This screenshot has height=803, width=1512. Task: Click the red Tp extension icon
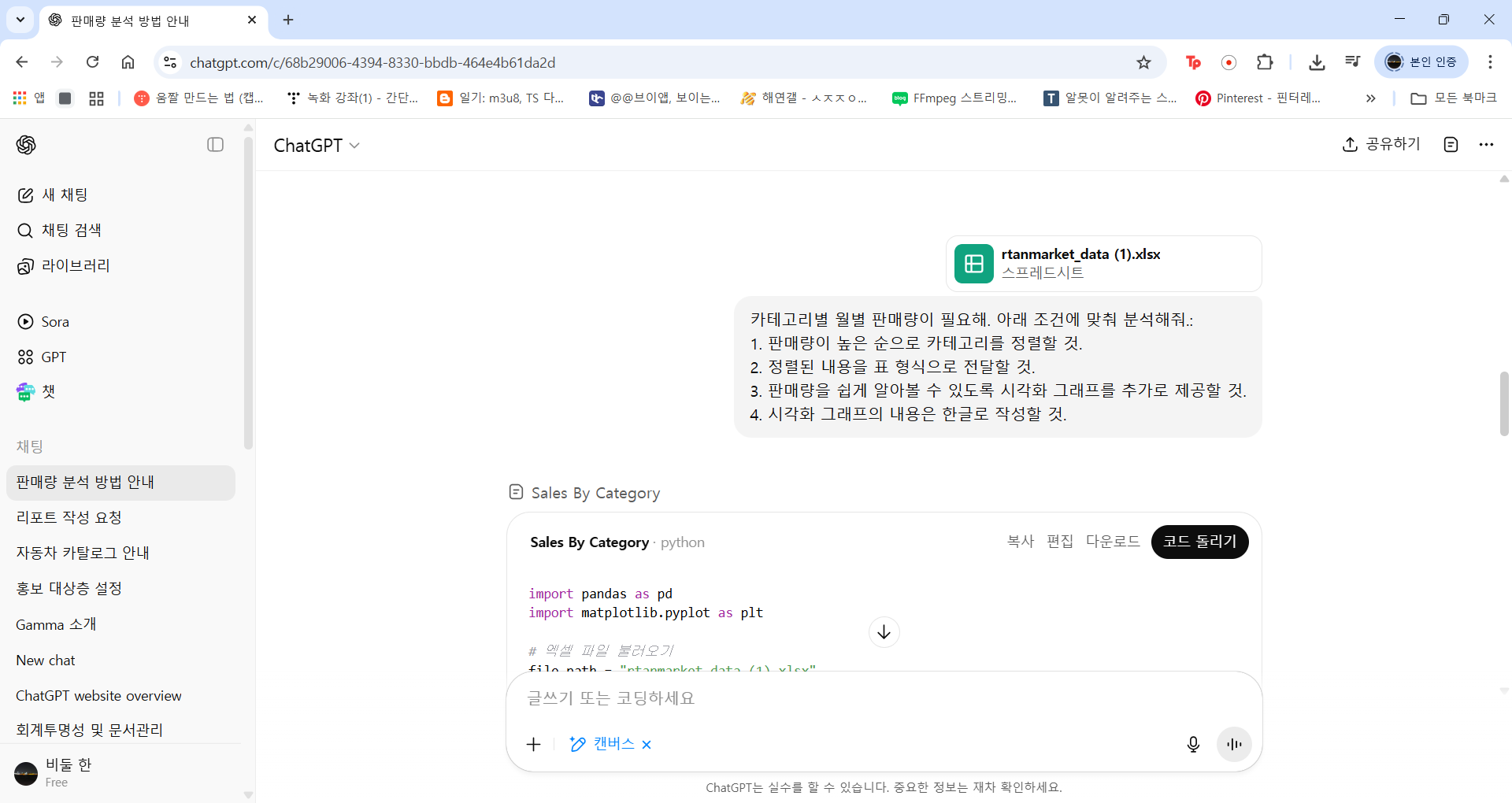[x=1193, y=62]
